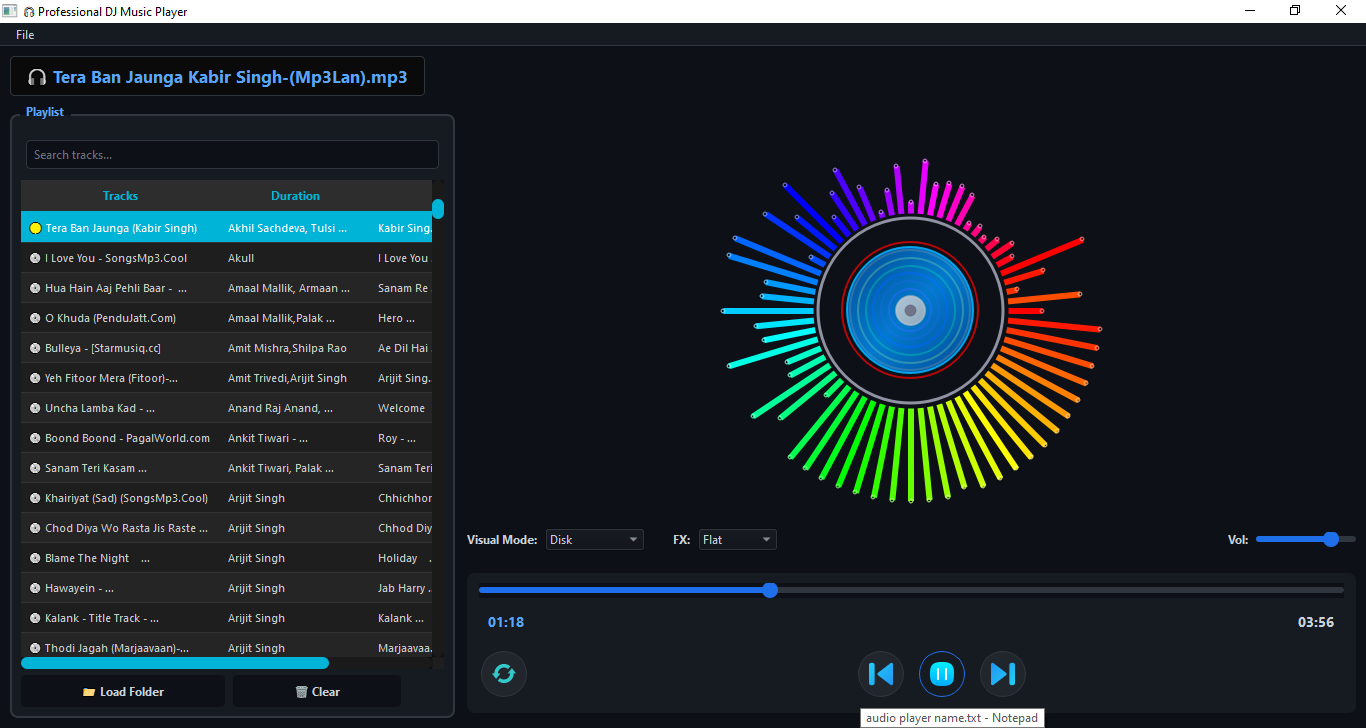Click "Arijit Singh" in the Khairiyat row

tap(256, 498)
